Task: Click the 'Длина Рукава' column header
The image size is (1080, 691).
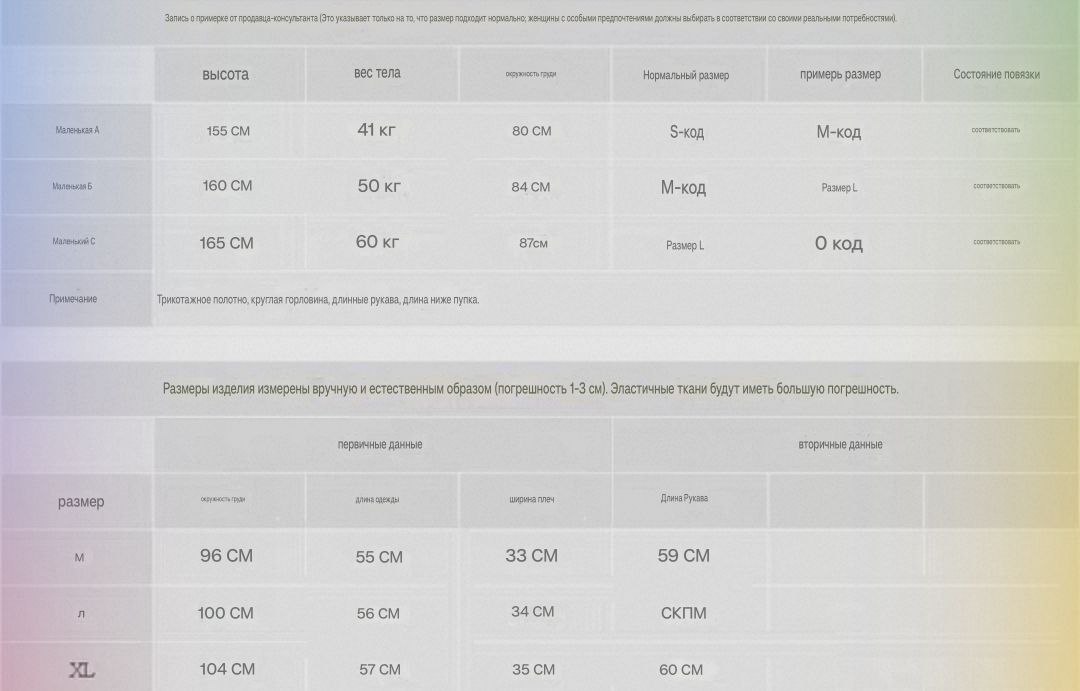Action: coord(684,498)
